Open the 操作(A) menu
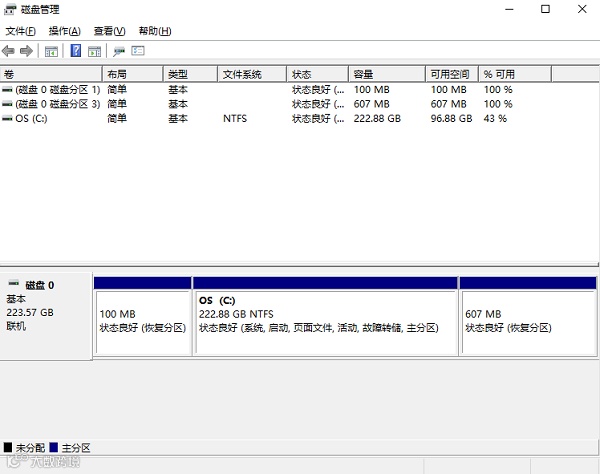The width and height of the screenshot is (600, 474). pyautogui.click(x=65, y=31)
